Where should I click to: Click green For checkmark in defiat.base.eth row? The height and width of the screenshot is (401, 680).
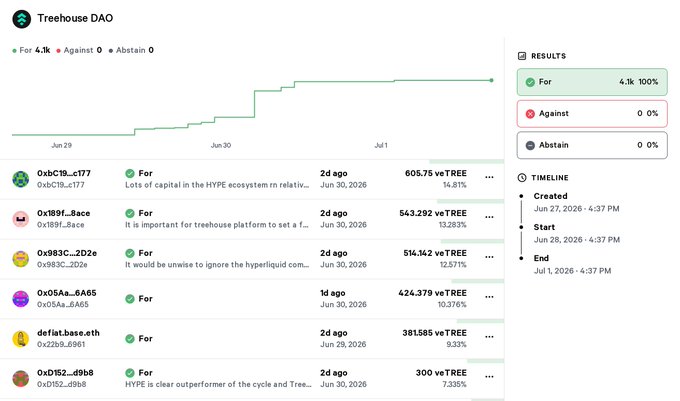[130, 339]
